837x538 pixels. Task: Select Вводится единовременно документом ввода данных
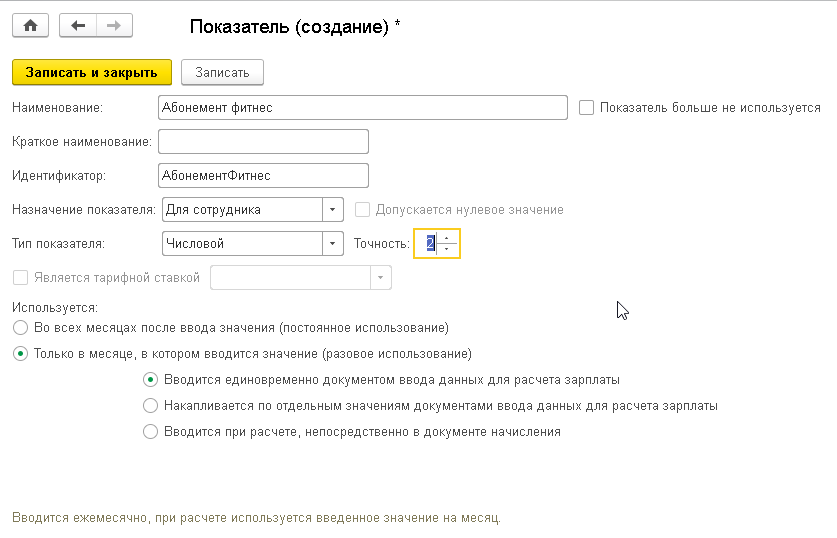coord(151,379)
